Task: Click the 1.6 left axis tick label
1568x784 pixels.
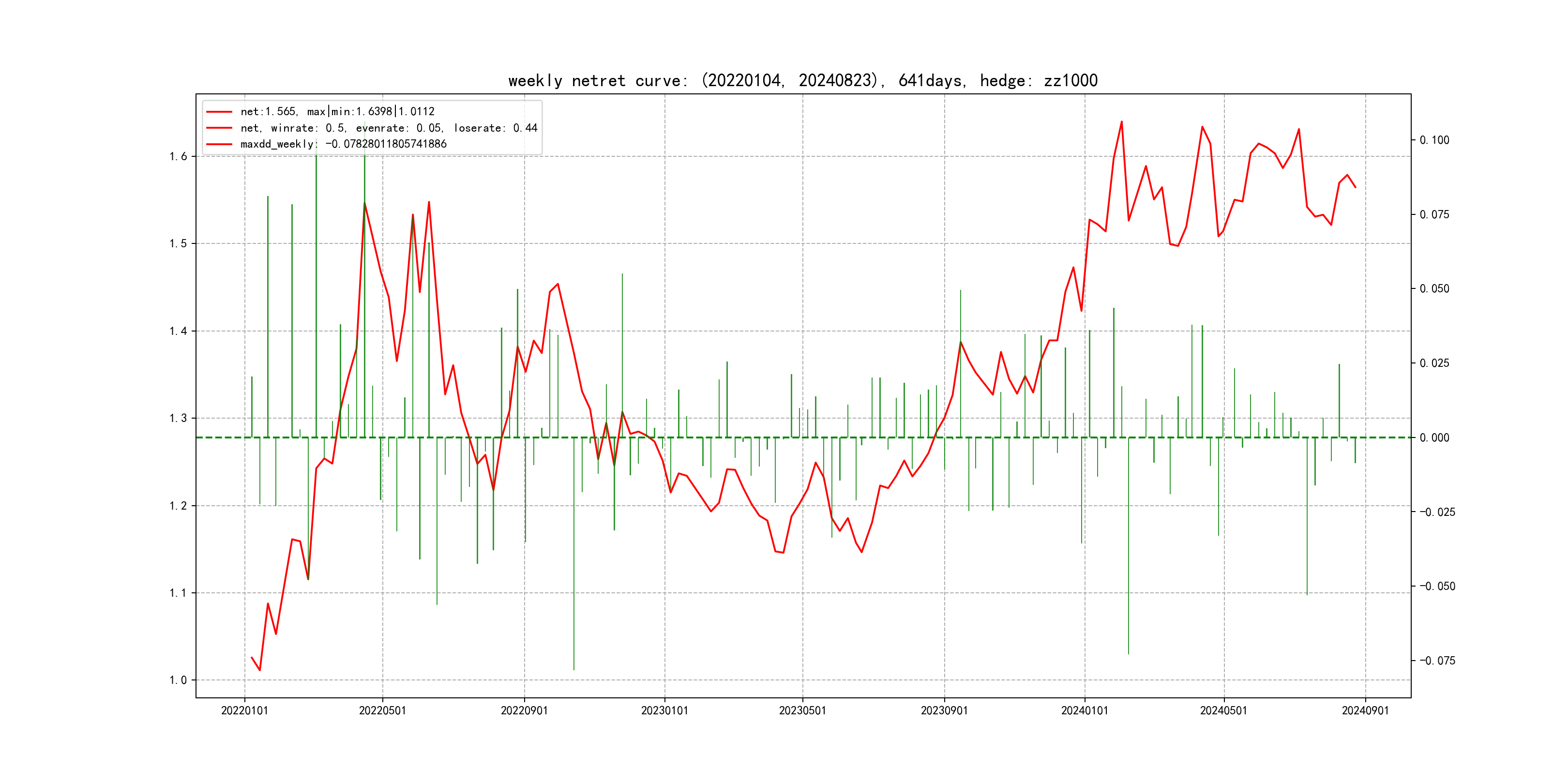Action: [x=179, y=156]
